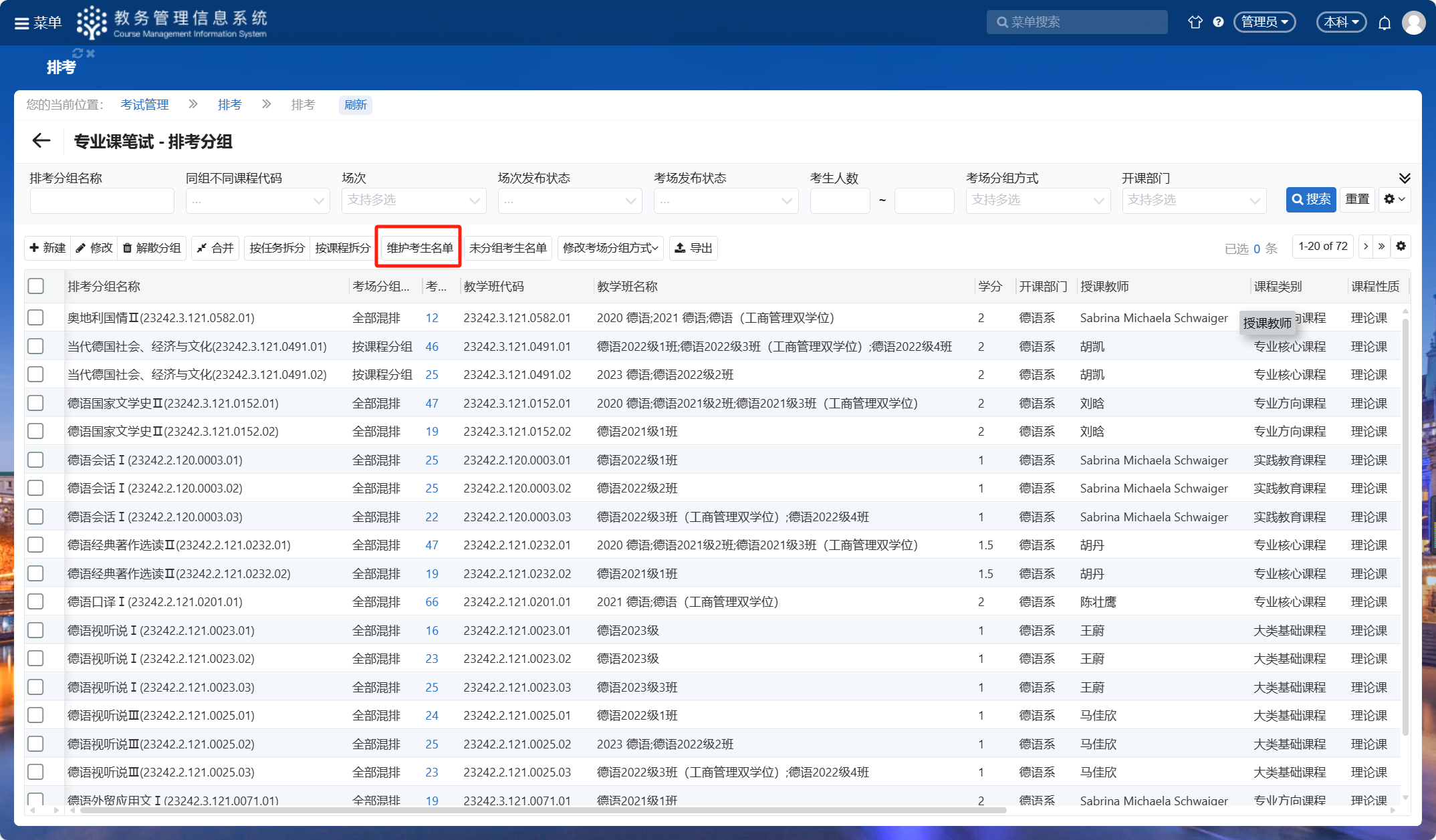1436x840 pixels.
Task: Click 考试管理 breadcrumb link
Action: coord(144,104)
